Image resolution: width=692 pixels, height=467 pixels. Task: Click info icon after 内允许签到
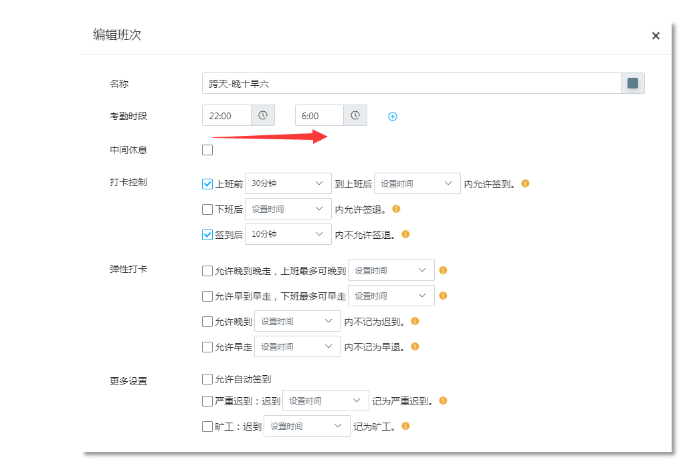pos(525,184)
